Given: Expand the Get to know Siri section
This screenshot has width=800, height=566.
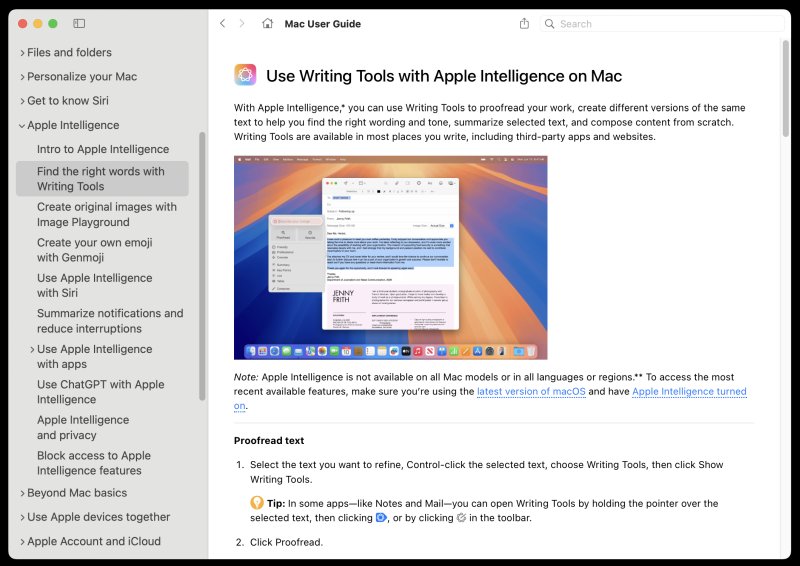Looking at the screenshot, I should (22, 101).
